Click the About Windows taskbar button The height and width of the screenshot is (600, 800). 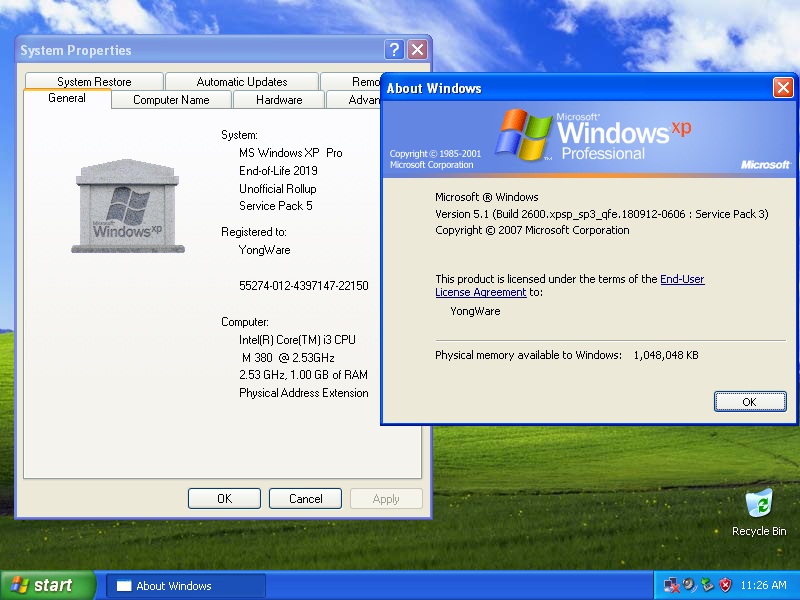click(185, 585)
